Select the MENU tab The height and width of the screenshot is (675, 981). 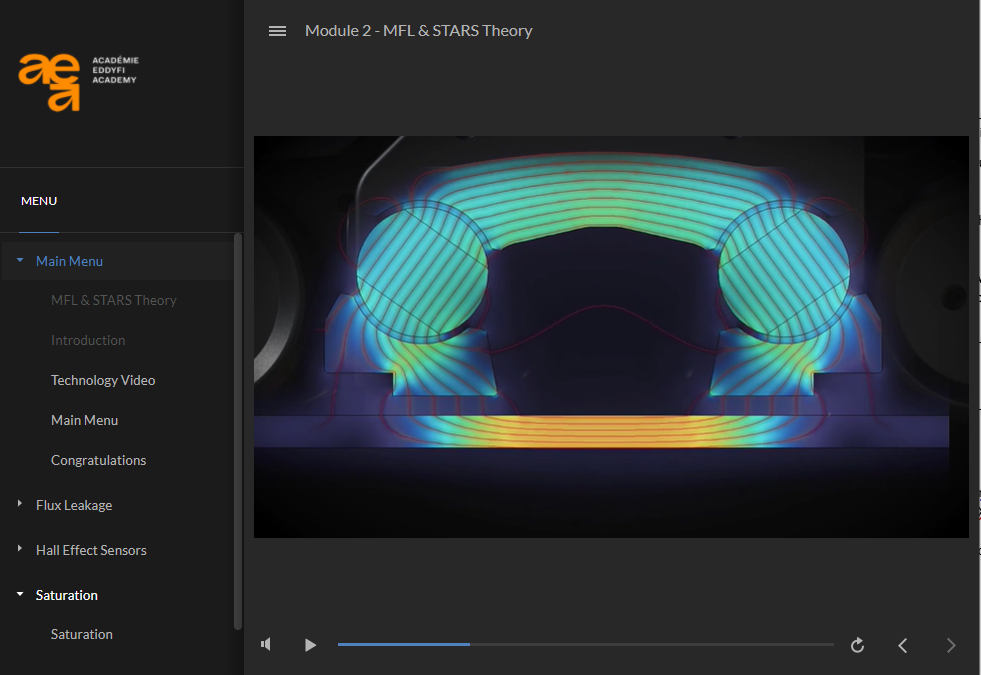(x=39, y=201)
